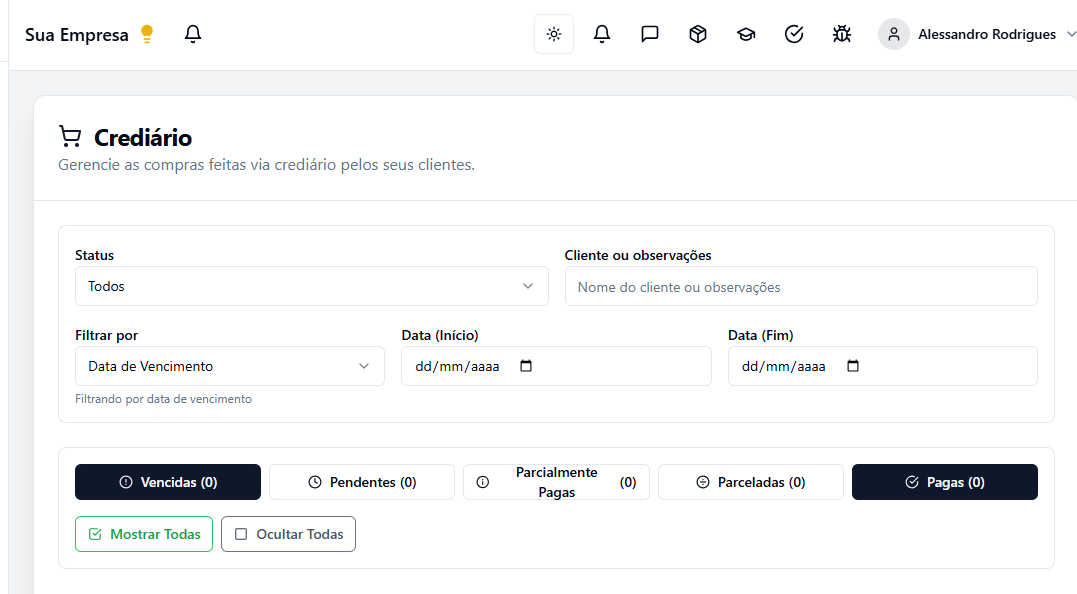The image size is (1077, 594).
Task: Toggle the Vencidas (0) status filter
Action: (x=167, y=481)
